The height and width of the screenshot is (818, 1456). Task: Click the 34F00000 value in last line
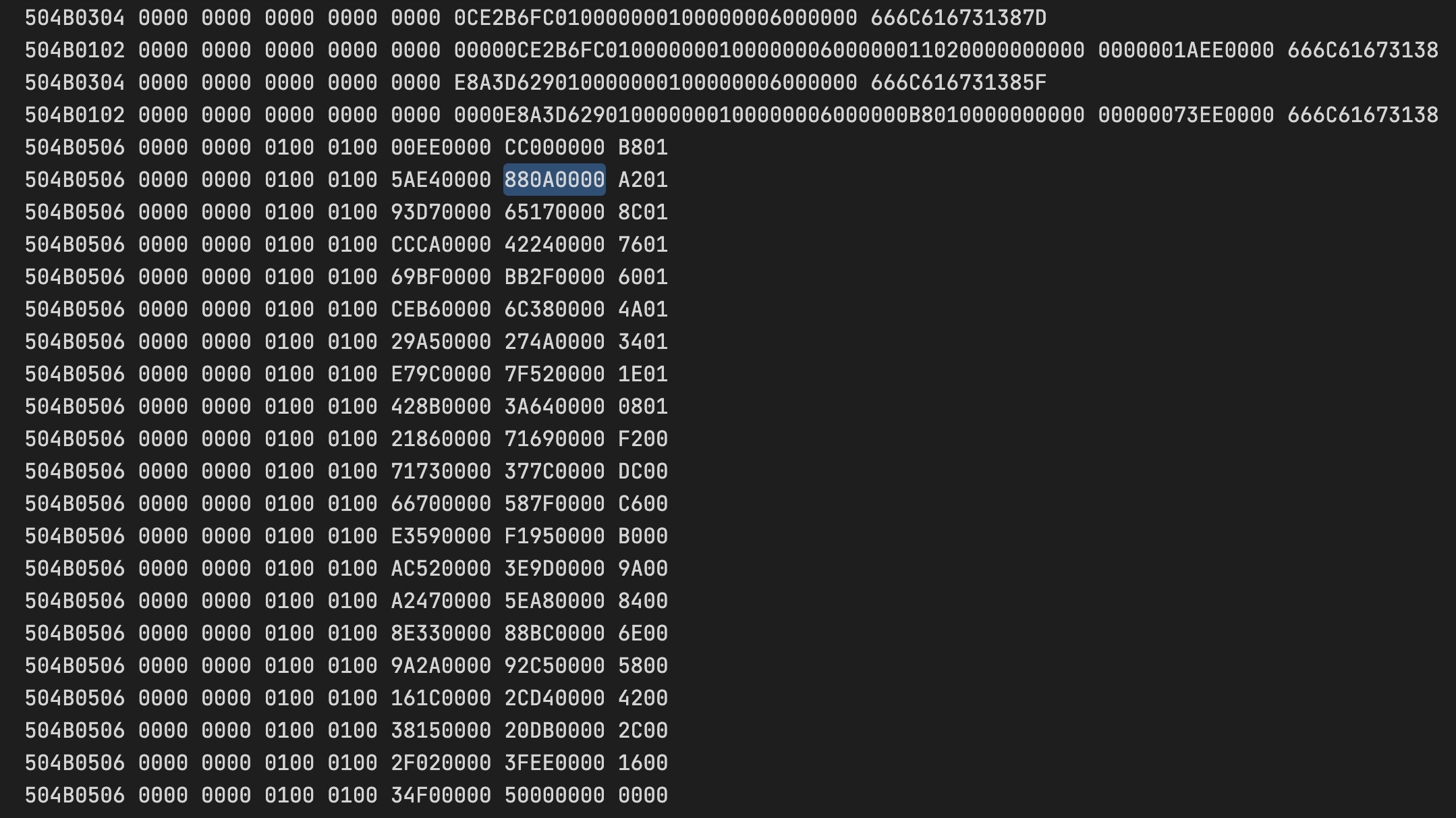pyautogui.click(x=441, y=795)
